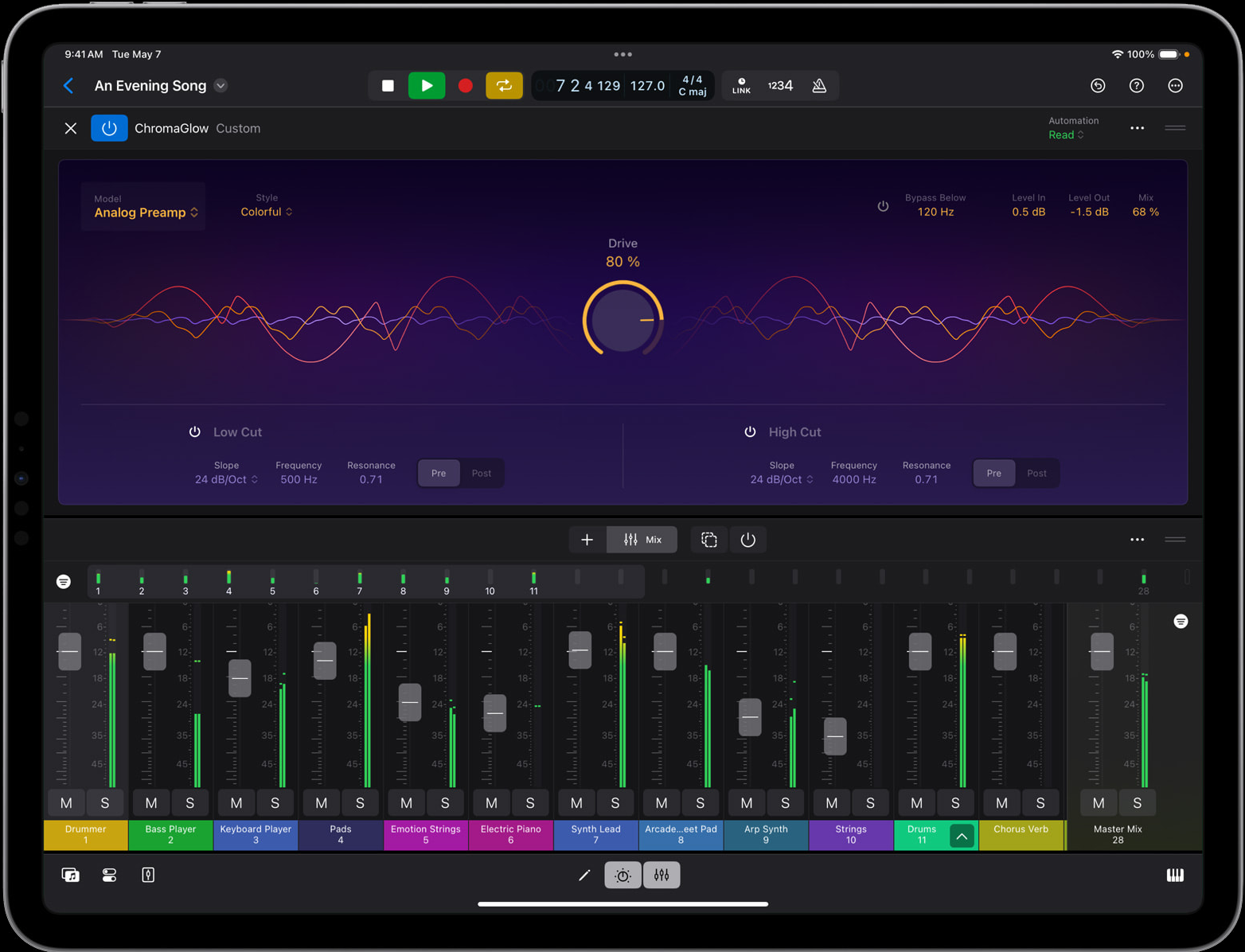Open the Model dropdown showing Analog Preamp

pos(143,212)
